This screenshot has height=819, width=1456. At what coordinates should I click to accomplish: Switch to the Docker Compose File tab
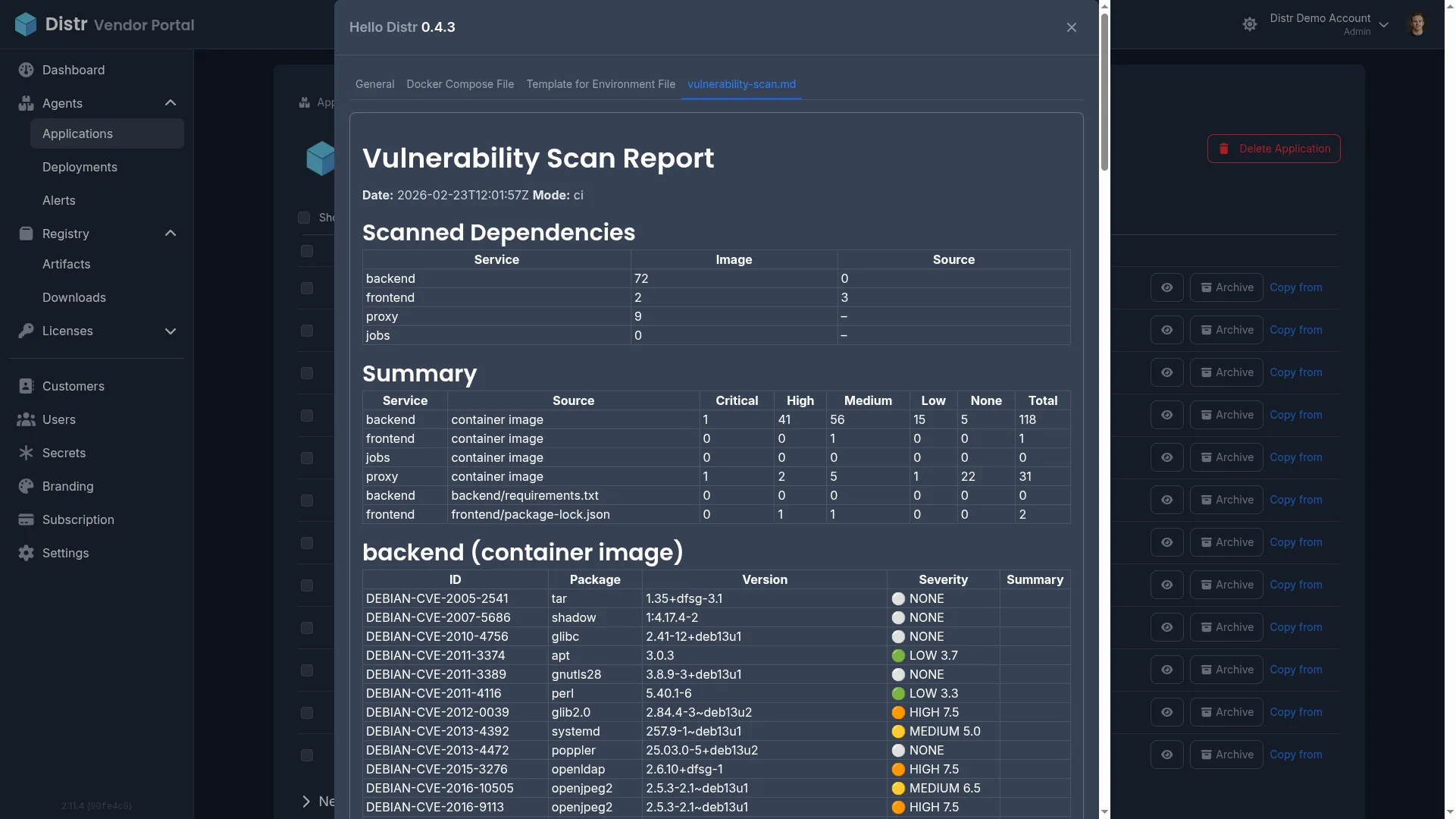pos(460,84)
